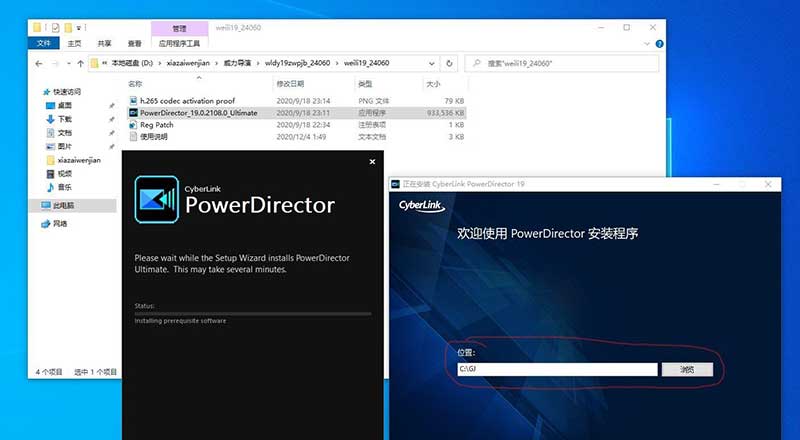Click the installer window title bar icon
The image size is (800, 440).
point(395,184)
